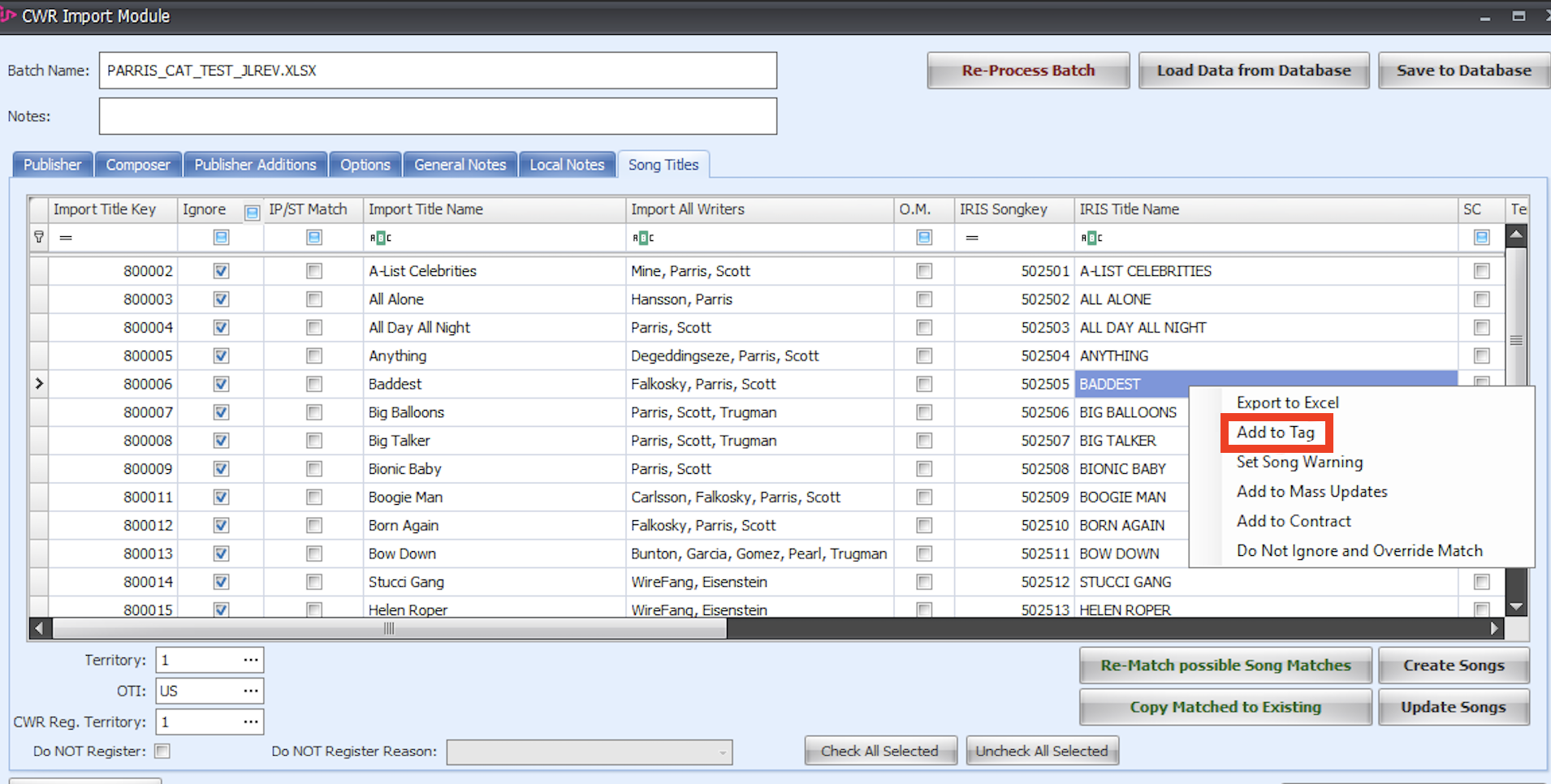Click the Import All Writers filter ABC icon

[642, 238]
